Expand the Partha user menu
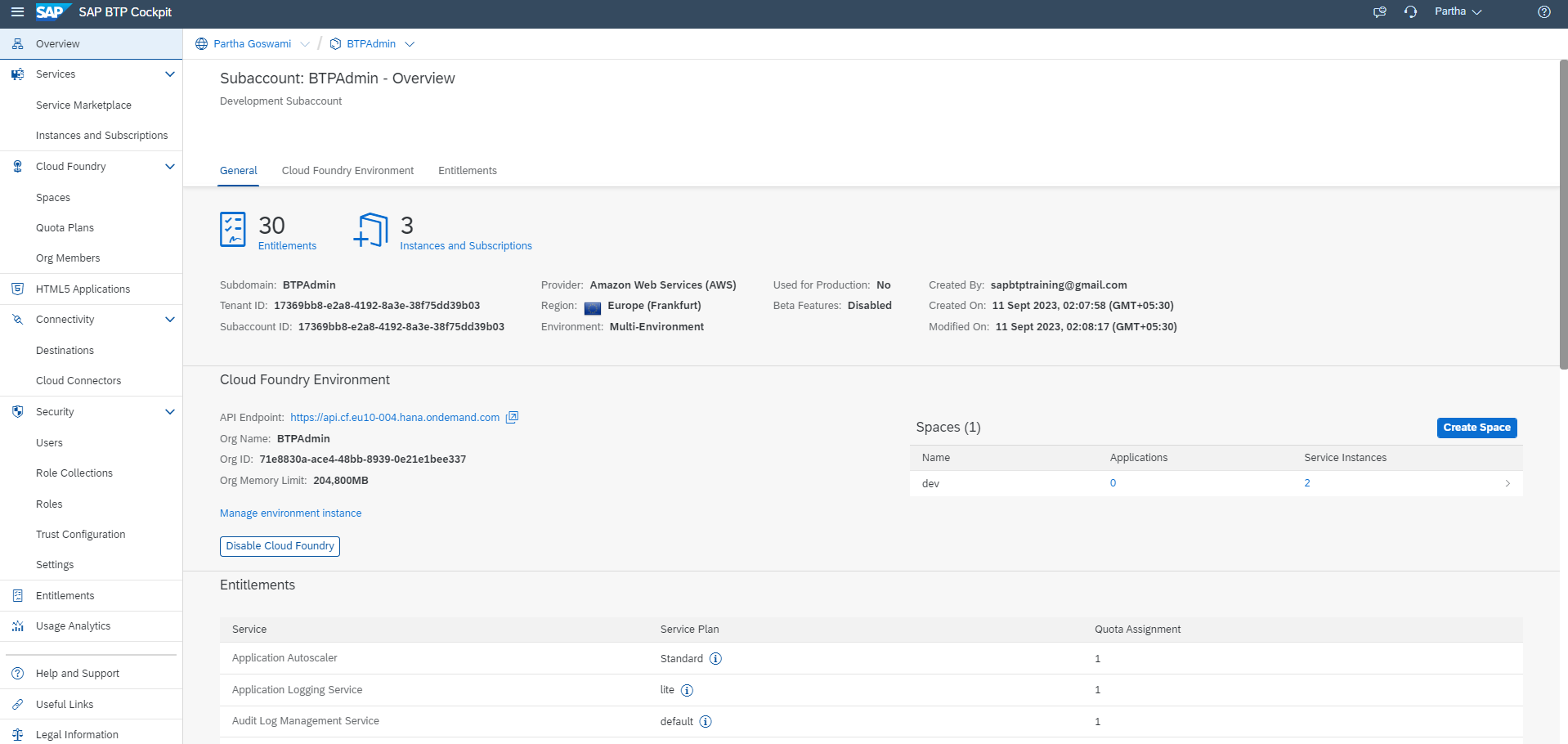Screen dimensions: 1568x744 click(1458, 12)
